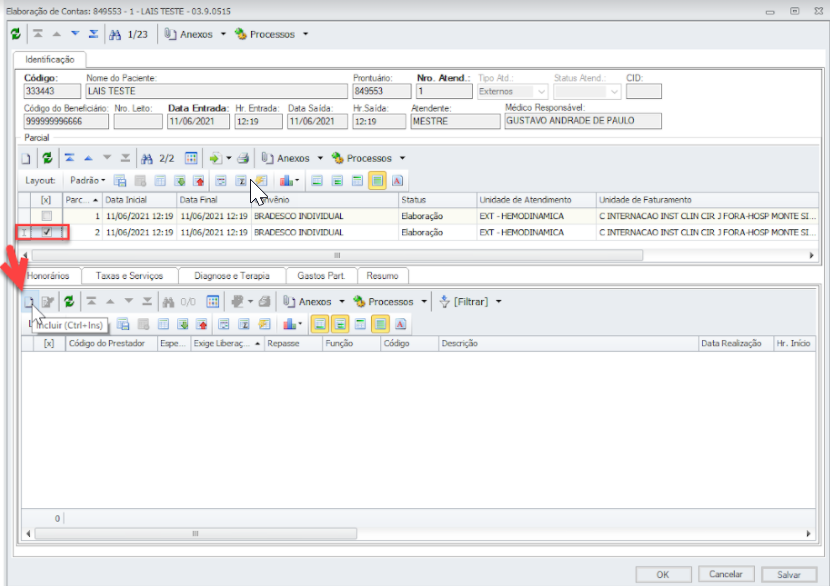Click red letter A icon in Honorários layout bar
The image size is (830, 586).
point(401,324)
